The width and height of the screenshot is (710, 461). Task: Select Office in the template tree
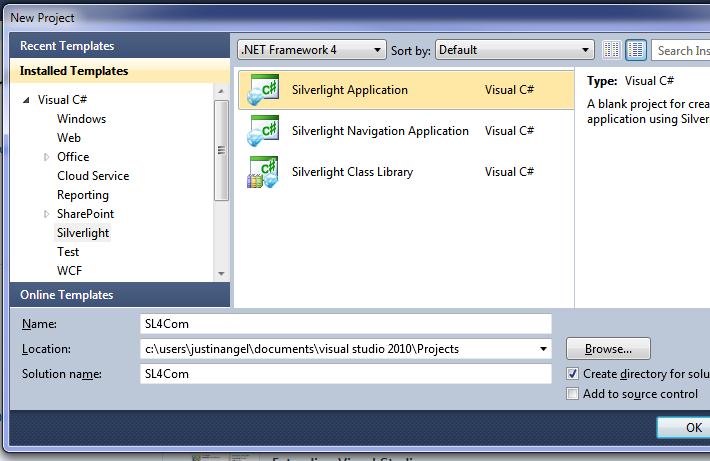[x=73, y=157]
